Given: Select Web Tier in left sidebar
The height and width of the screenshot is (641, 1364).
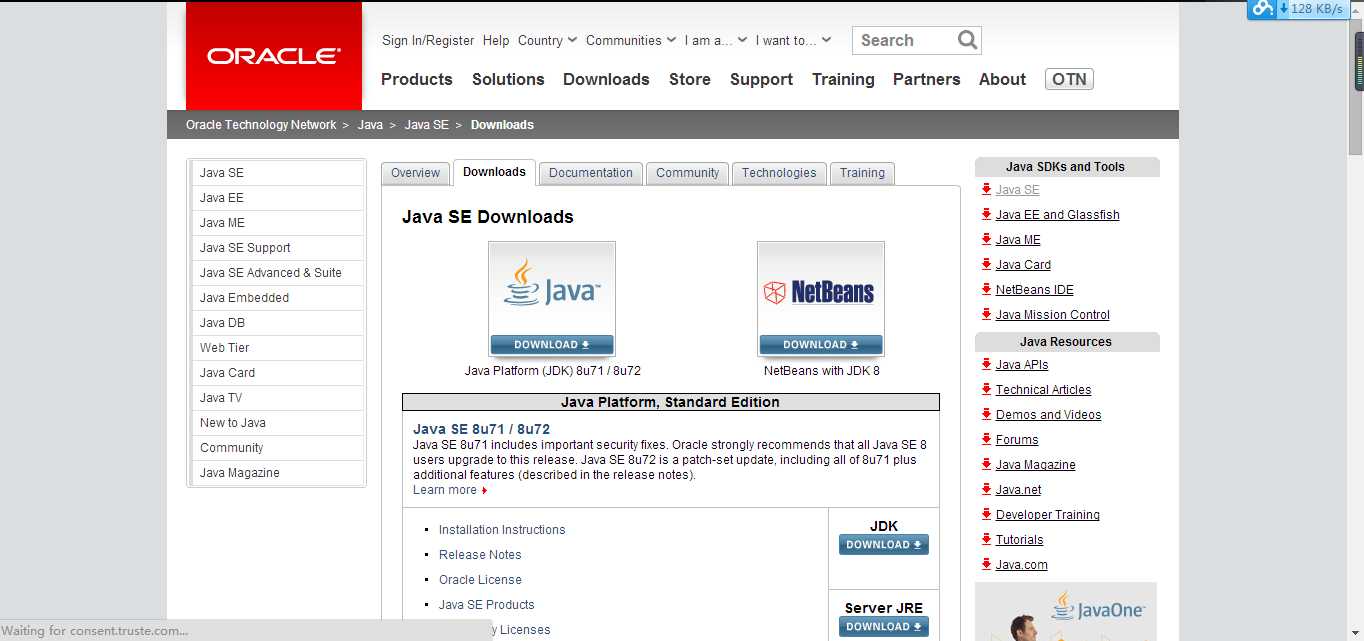Looking at the screenshot, I should (277, 348).
